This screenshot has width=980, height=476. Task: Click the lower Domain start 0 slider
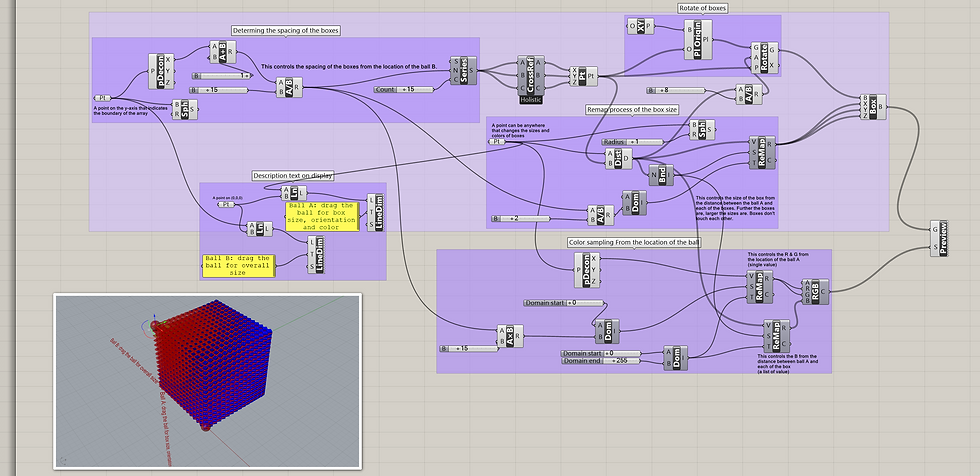pyautogui.click(x=601, y=353)
